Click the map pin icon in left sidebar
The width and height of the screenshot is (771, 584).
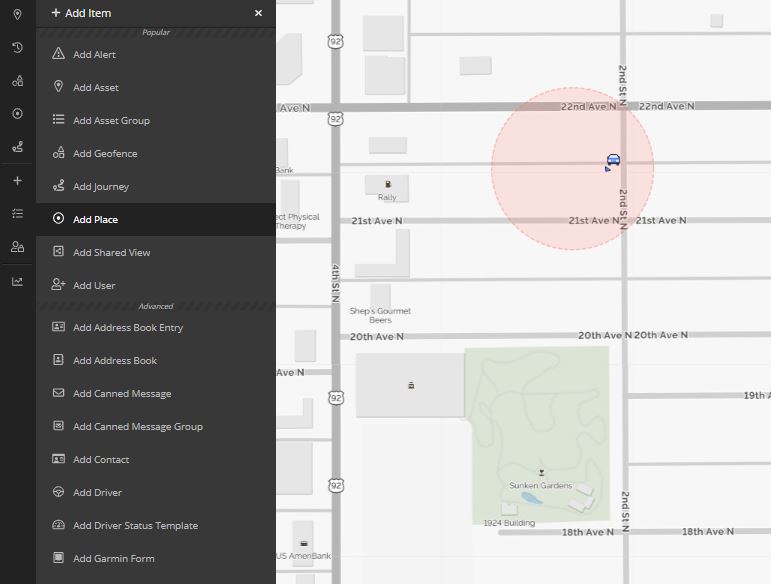(x=17, y=15)
